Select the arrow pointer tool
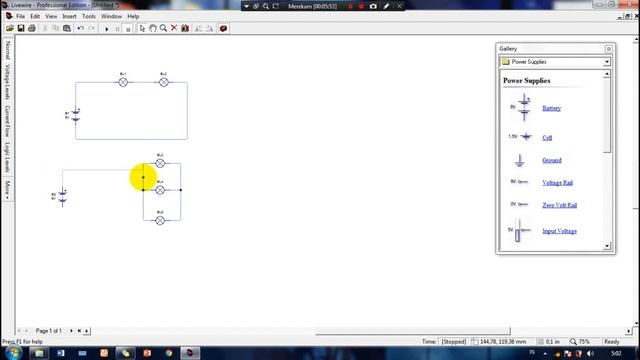 (x=142, y=29)
